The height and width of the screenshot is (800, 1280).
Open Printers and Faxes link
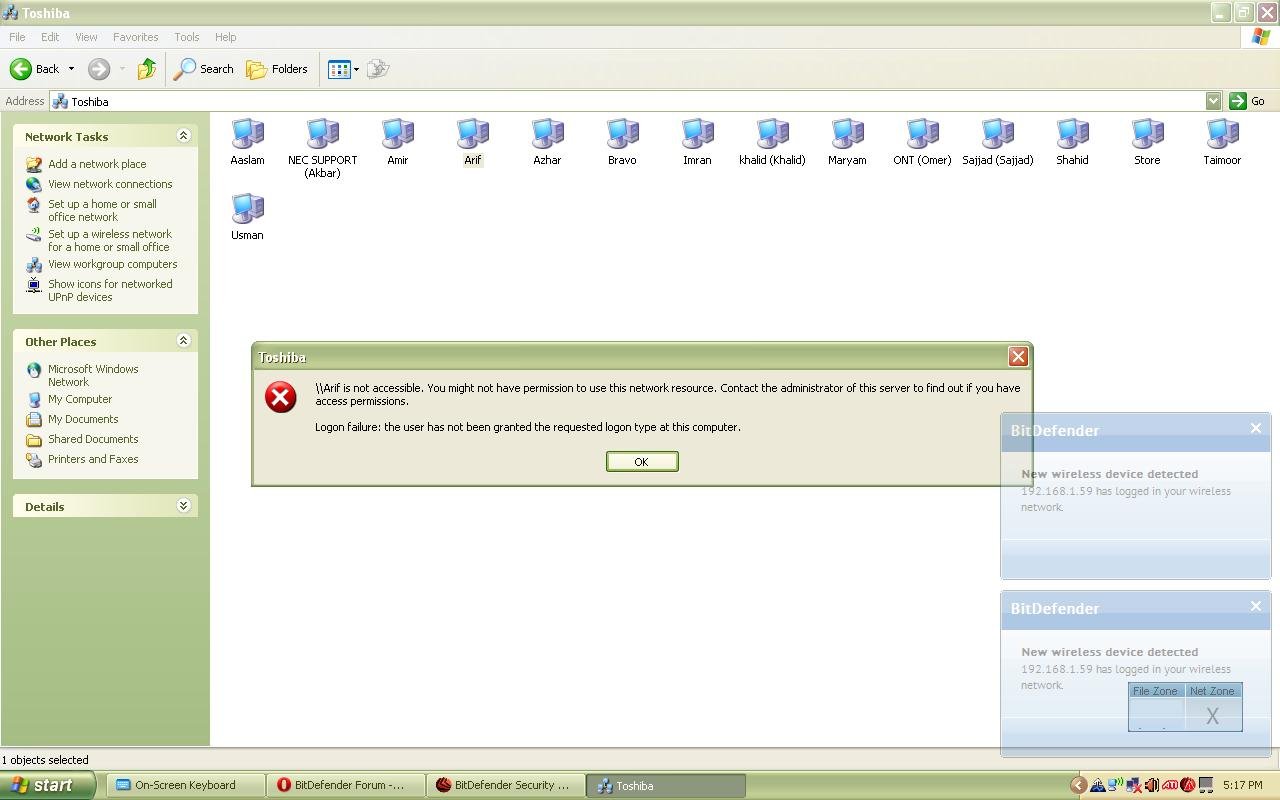point(93,459)
